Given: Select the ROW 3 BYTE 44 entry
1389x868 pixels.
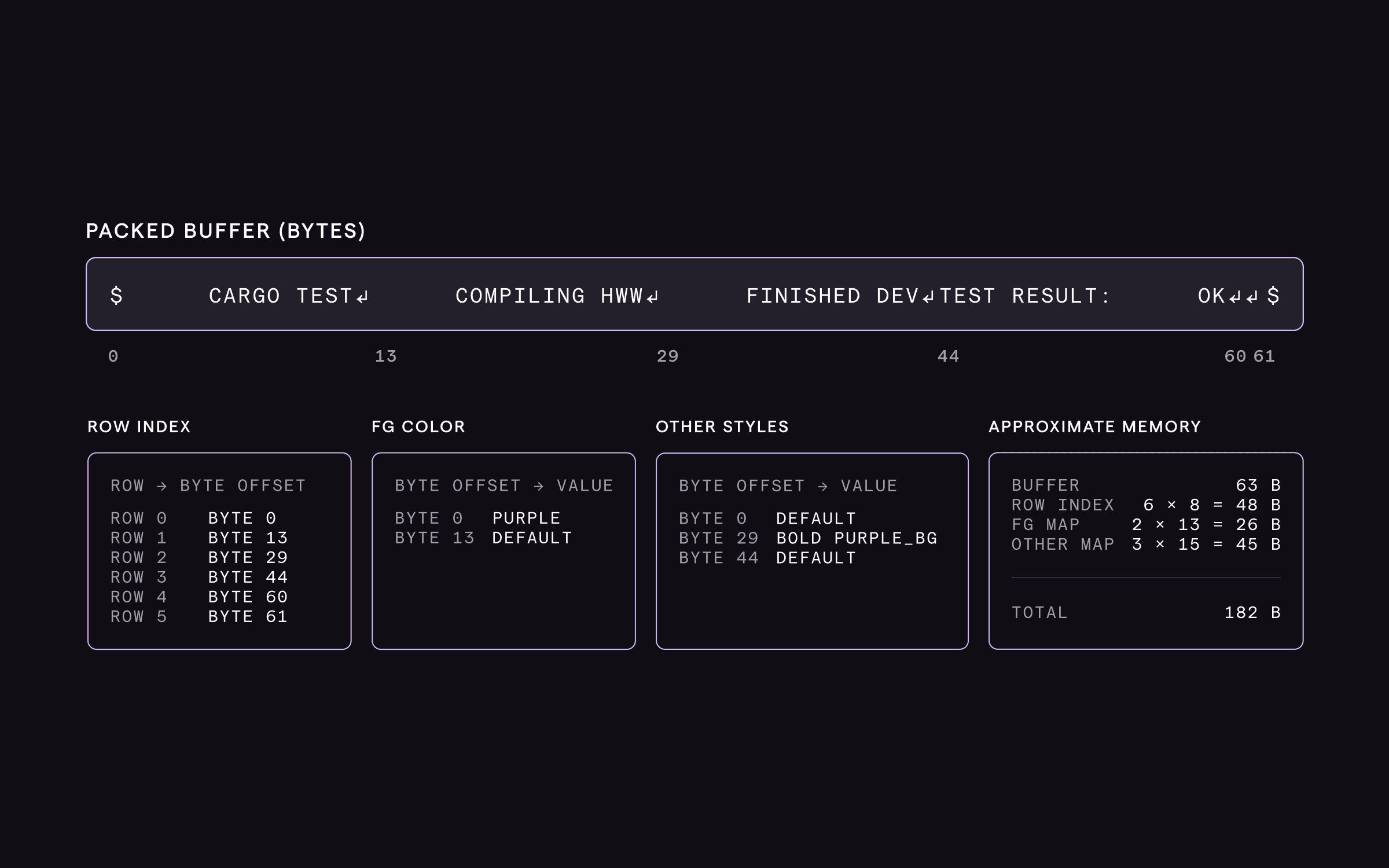Looking at the screenshot, I should click(199, 577).
